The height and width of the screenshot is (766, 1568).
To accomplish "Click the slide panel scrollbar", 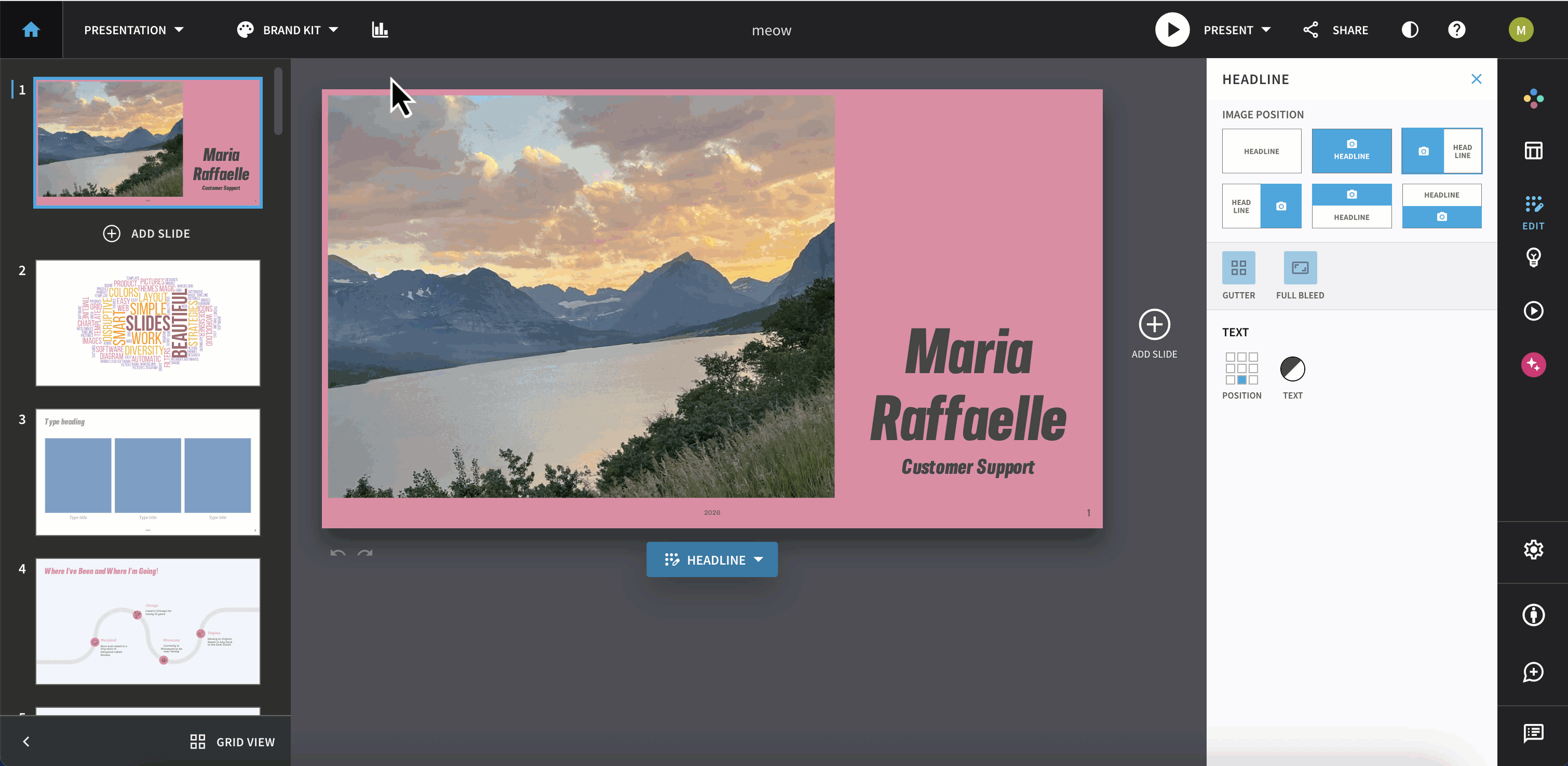I will tap(278, 101).
